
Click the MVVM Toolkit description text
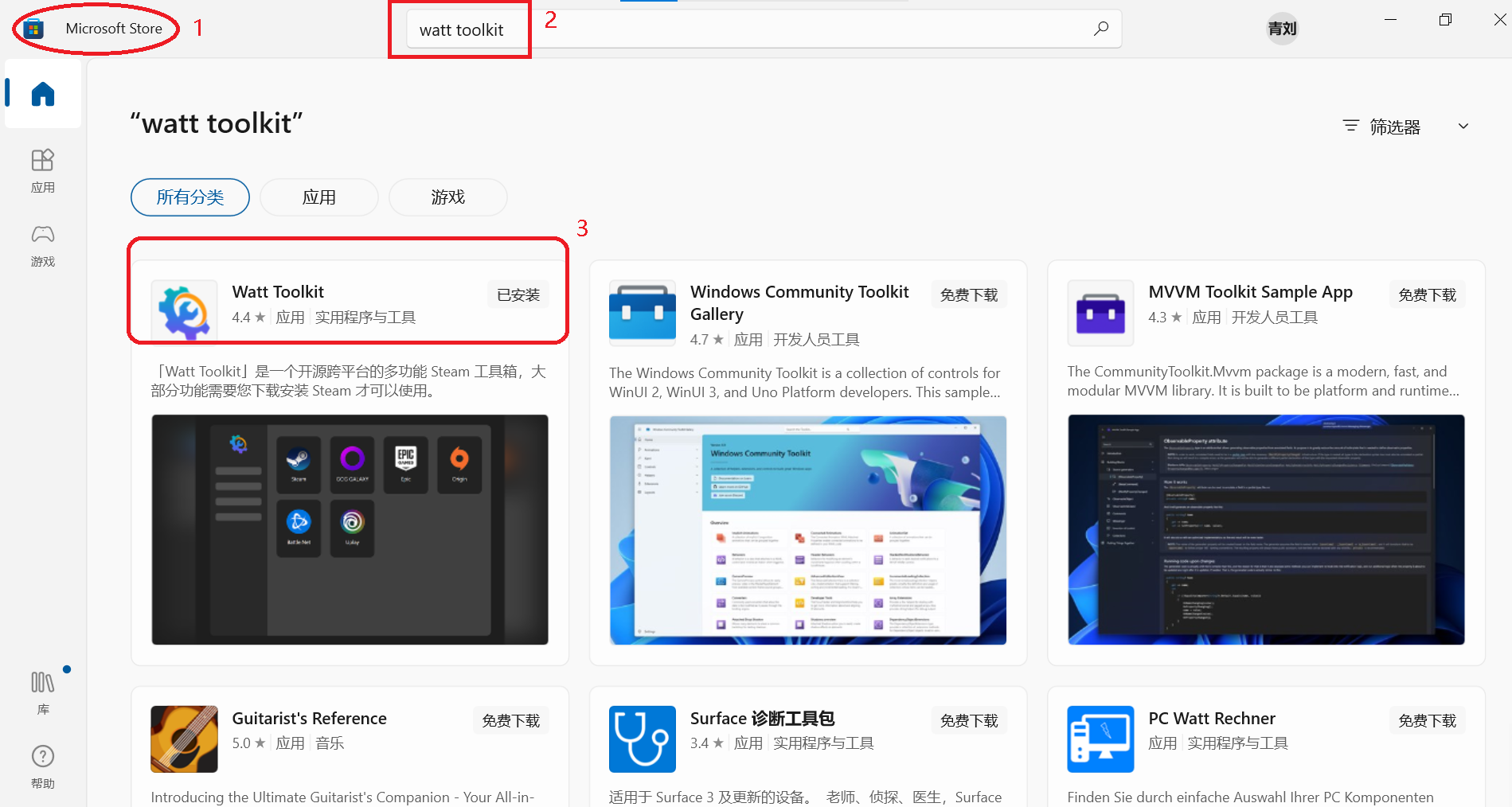[1264, 381]
